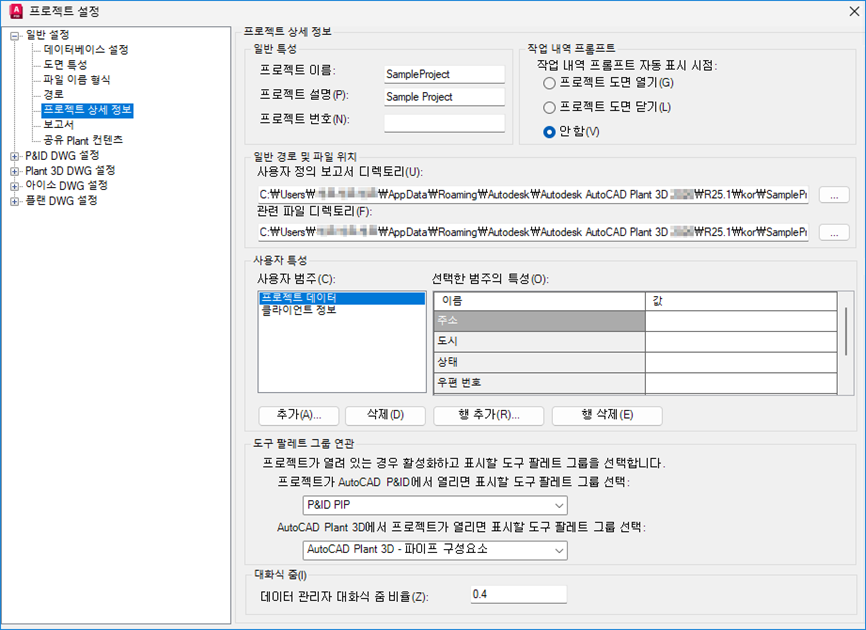Click the value cell for 도시

click(741, 342)
